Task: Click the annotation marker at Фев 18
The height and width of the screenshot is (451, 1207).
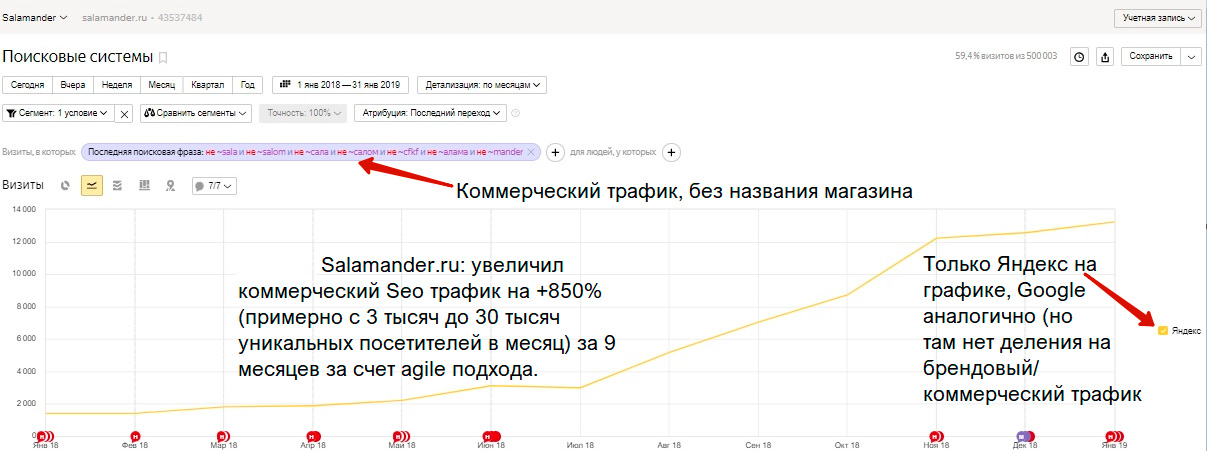Action: point(134,436)
